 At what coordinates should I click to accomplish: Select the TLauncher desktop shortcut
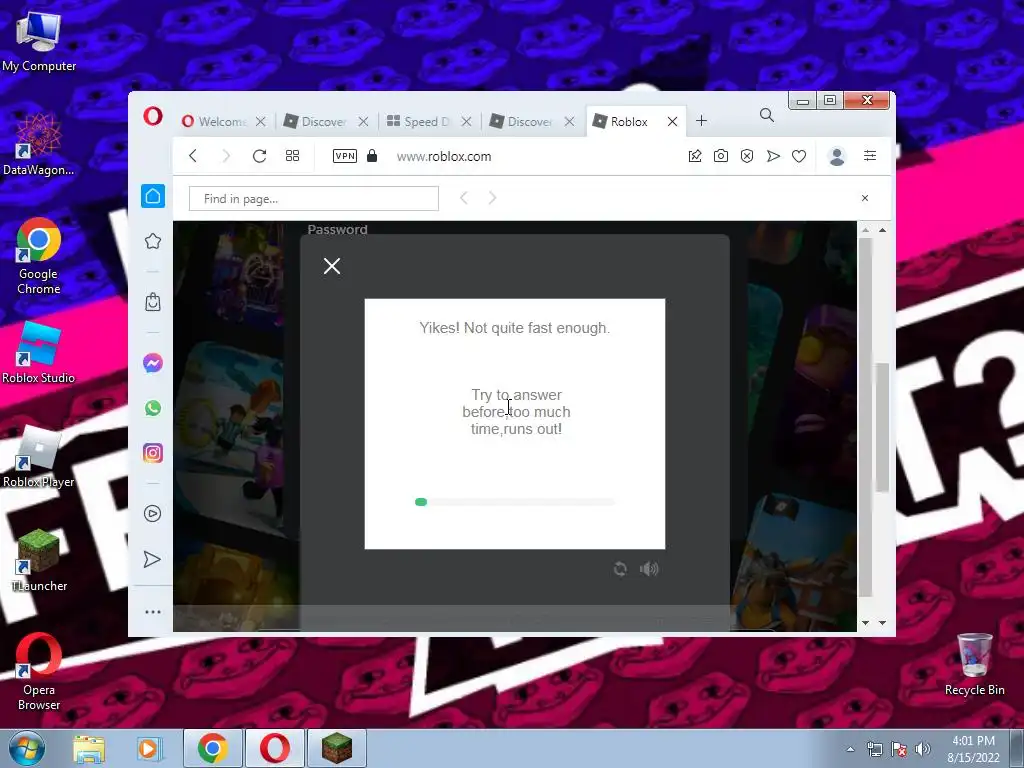[39, 561]
